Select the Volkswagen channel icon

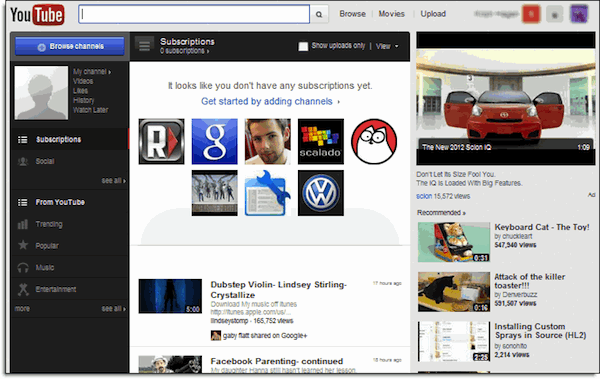click(321, 193)
